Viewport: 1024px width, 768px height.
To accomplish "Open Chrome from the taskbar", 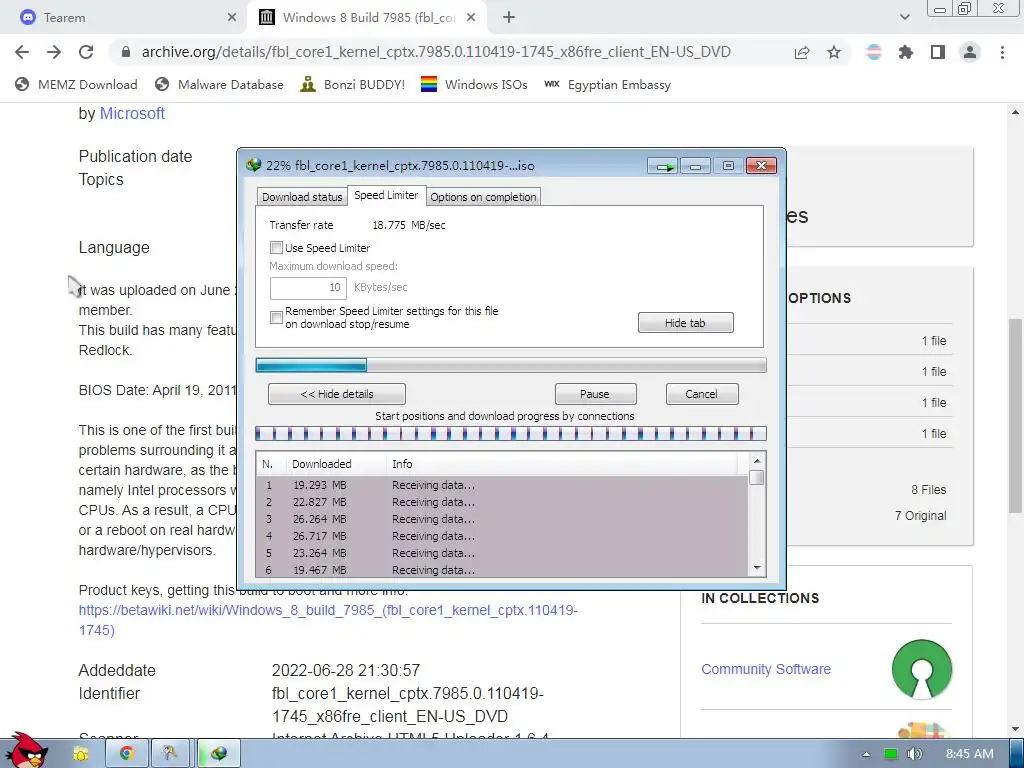I will (127, 754).
